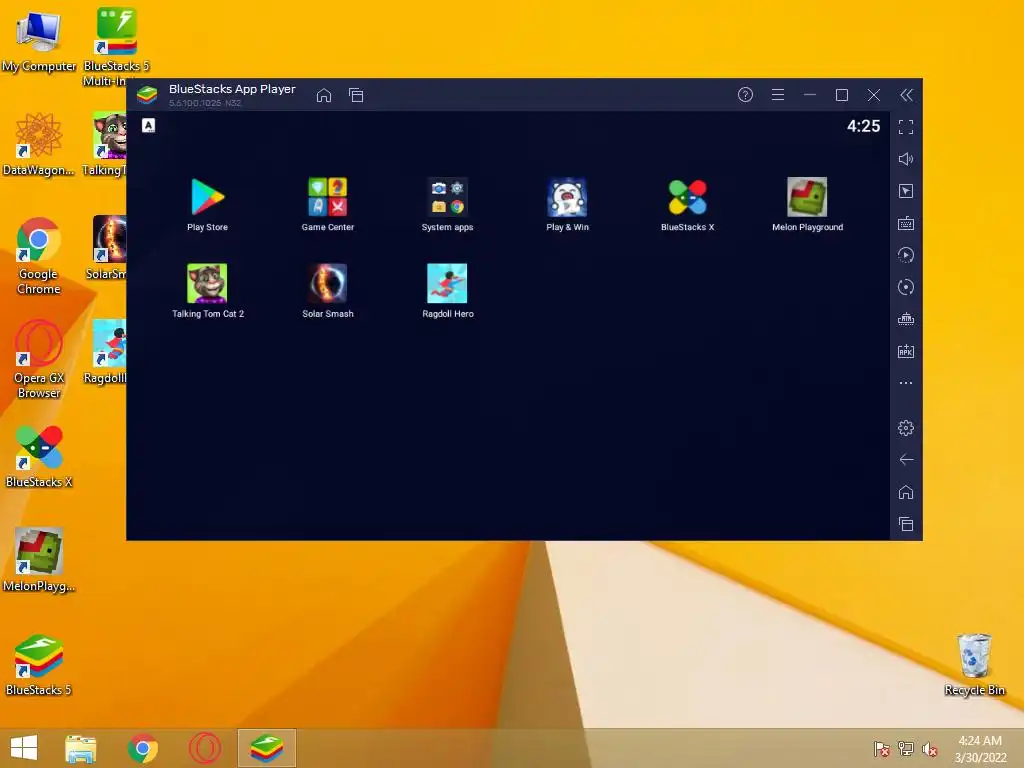
Task: Click BlueStacks taskbar button
Action: tap(267, 748)
